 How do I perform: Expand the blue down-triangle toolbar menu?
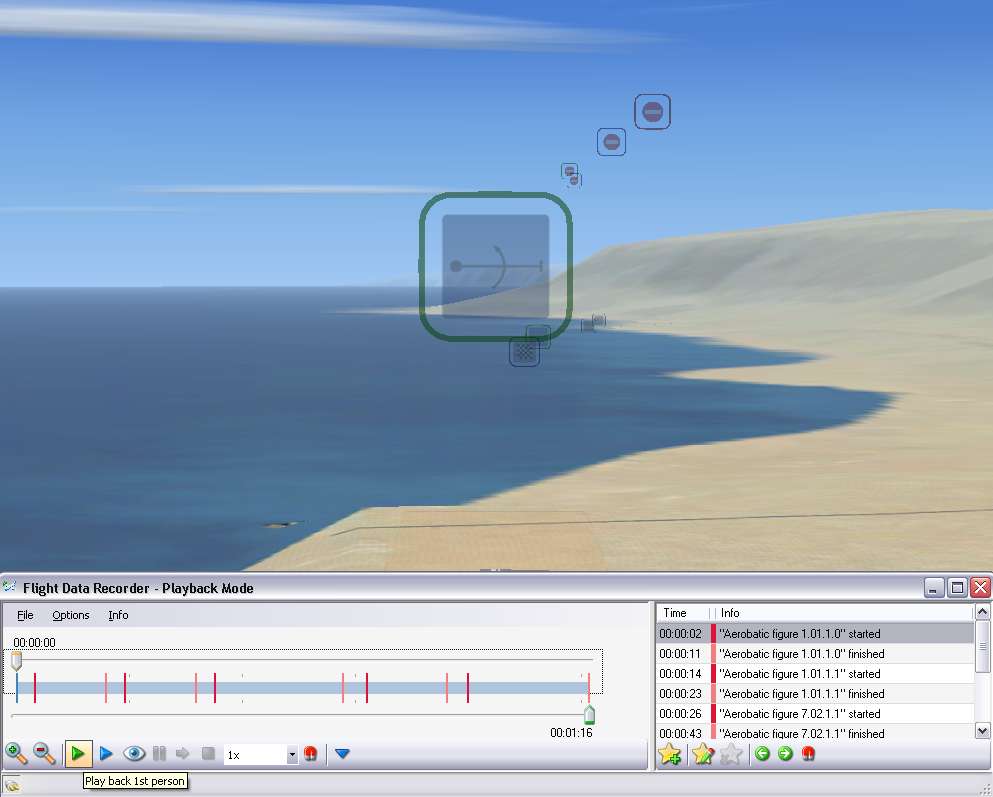coord(342,754)
